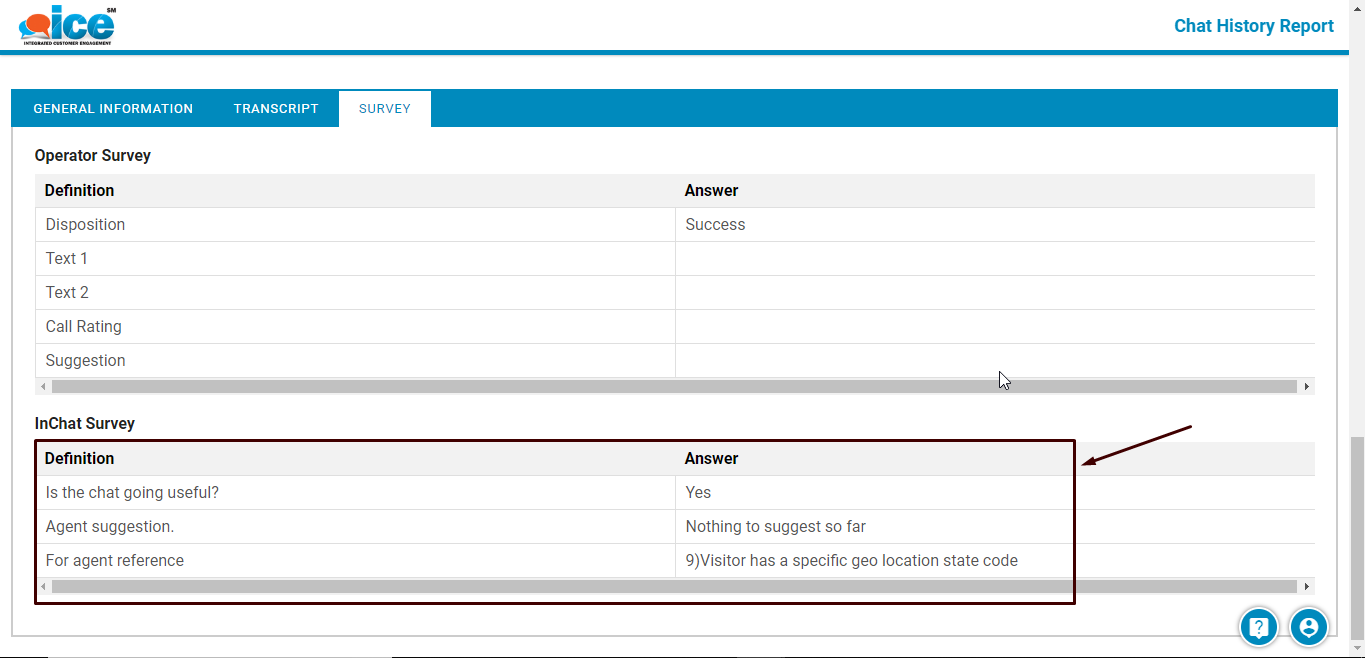Click the geo location state code answer

point(851,561)
